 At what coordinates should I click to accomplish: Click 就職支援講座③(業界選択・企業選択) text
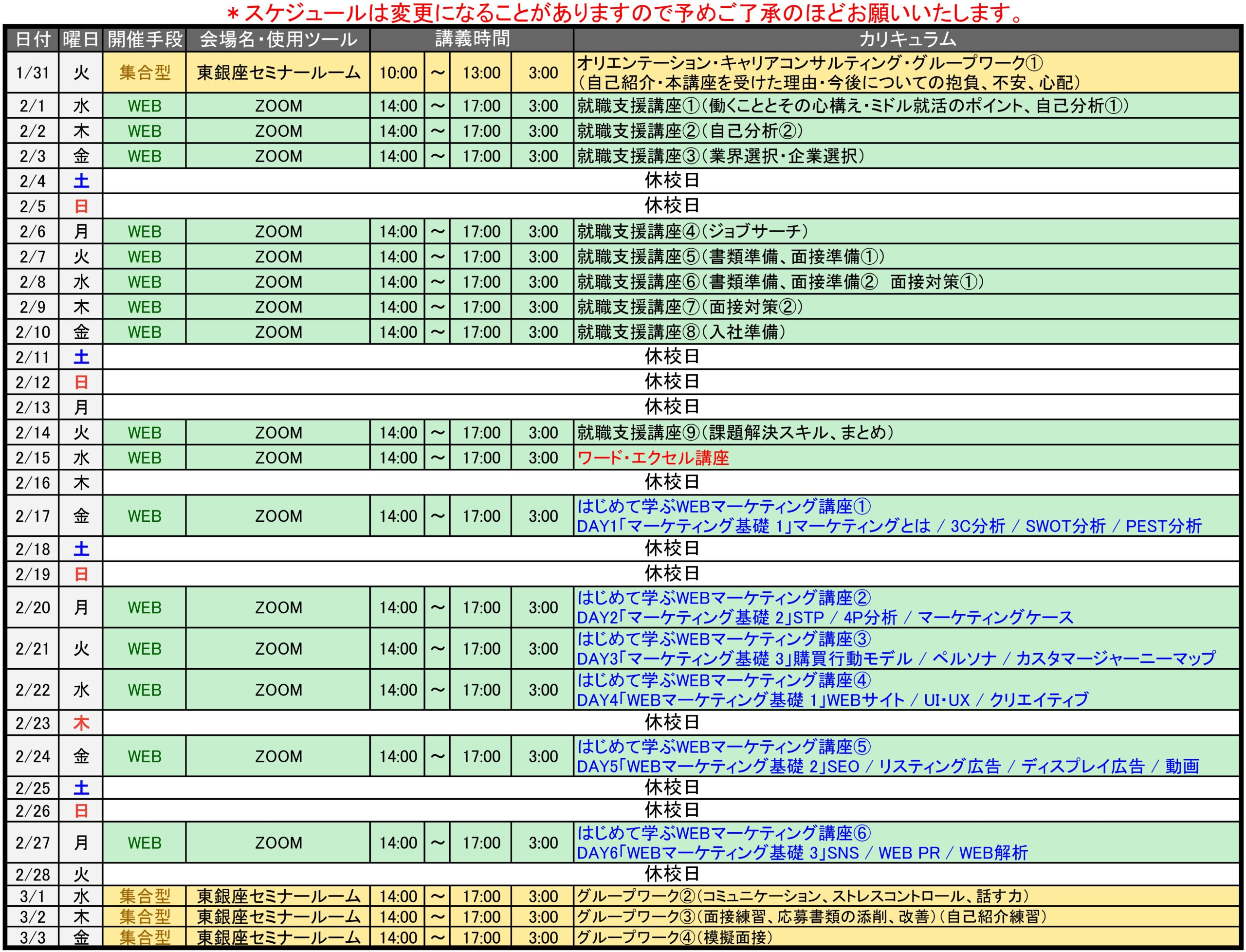coord(721,156)
